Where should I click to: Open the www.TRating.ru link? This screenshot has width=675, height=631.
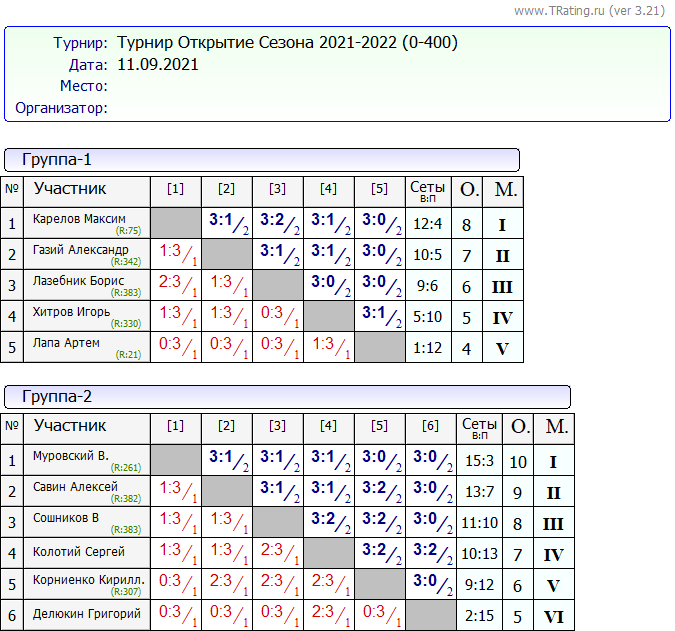click(560, 10)
